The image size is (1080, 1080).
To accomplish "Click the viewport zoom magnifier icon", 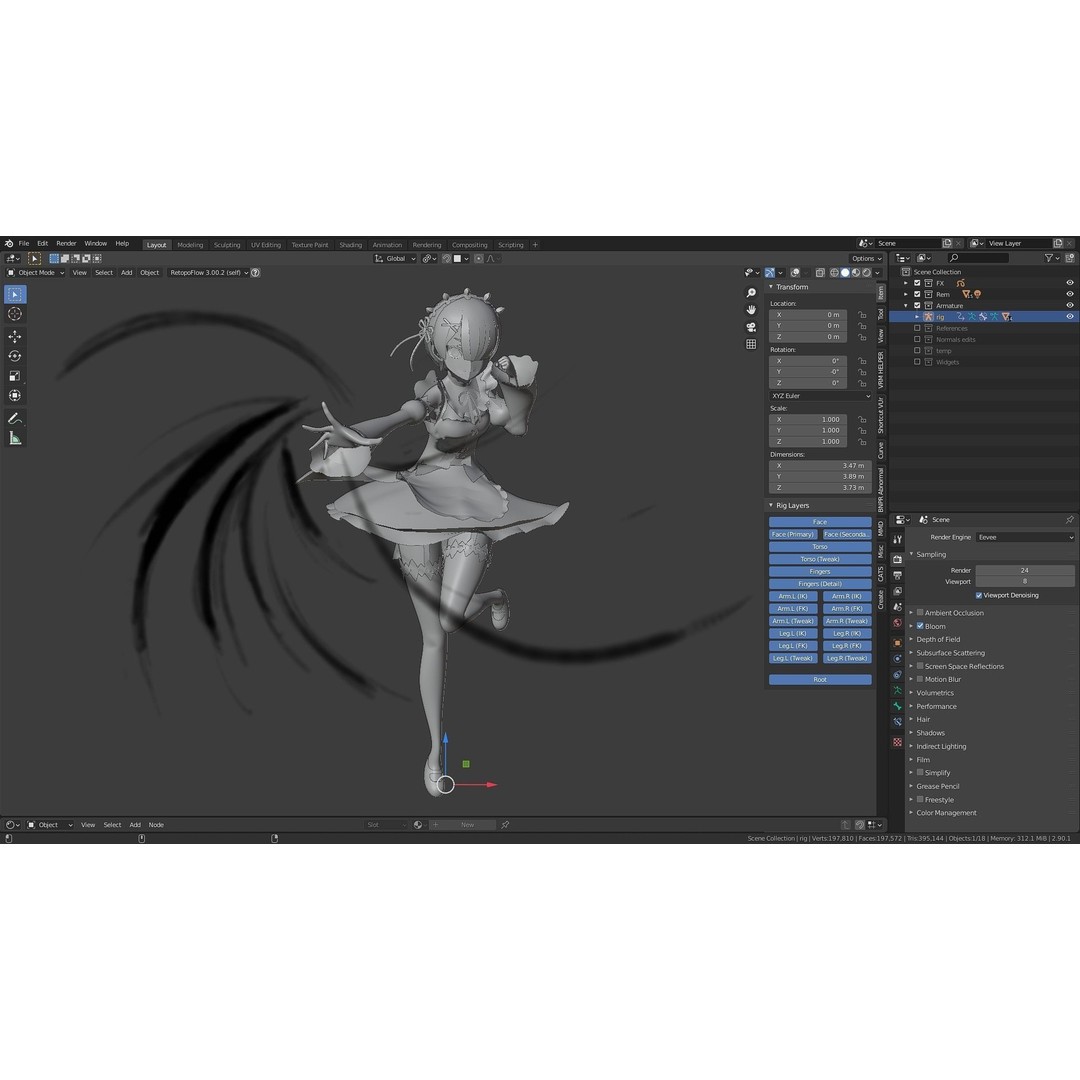I will (751, 293).
